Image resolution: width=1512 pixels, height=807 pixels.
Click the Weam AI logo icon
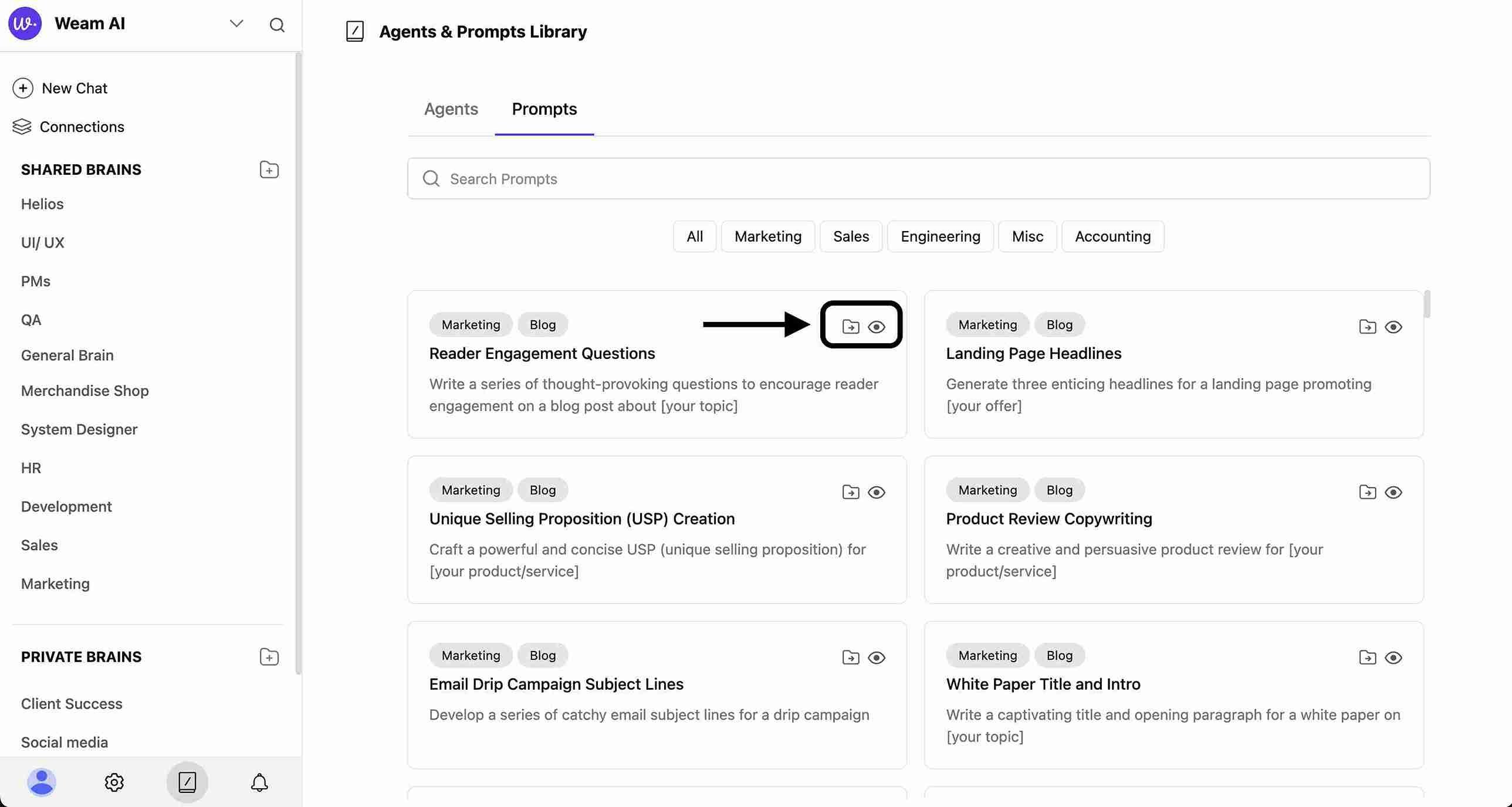pos(25,23)
